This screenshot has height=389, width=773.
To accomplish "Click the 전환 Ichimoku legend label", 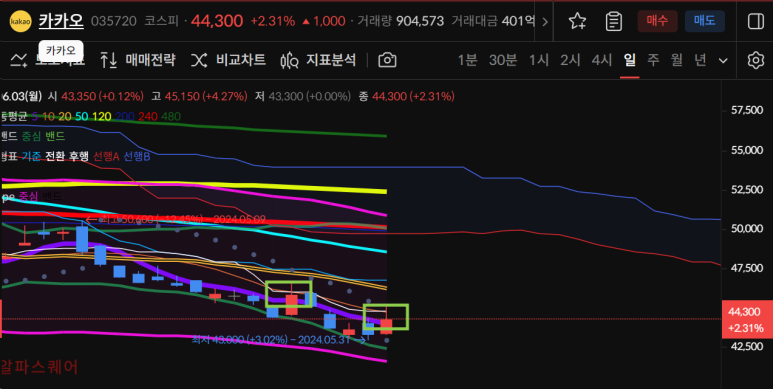I will [54, 157].
